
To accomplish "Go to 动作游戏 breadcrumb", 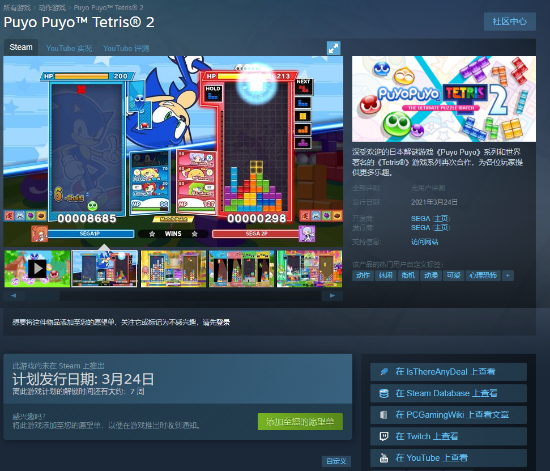I will click(x=52, y=7).
